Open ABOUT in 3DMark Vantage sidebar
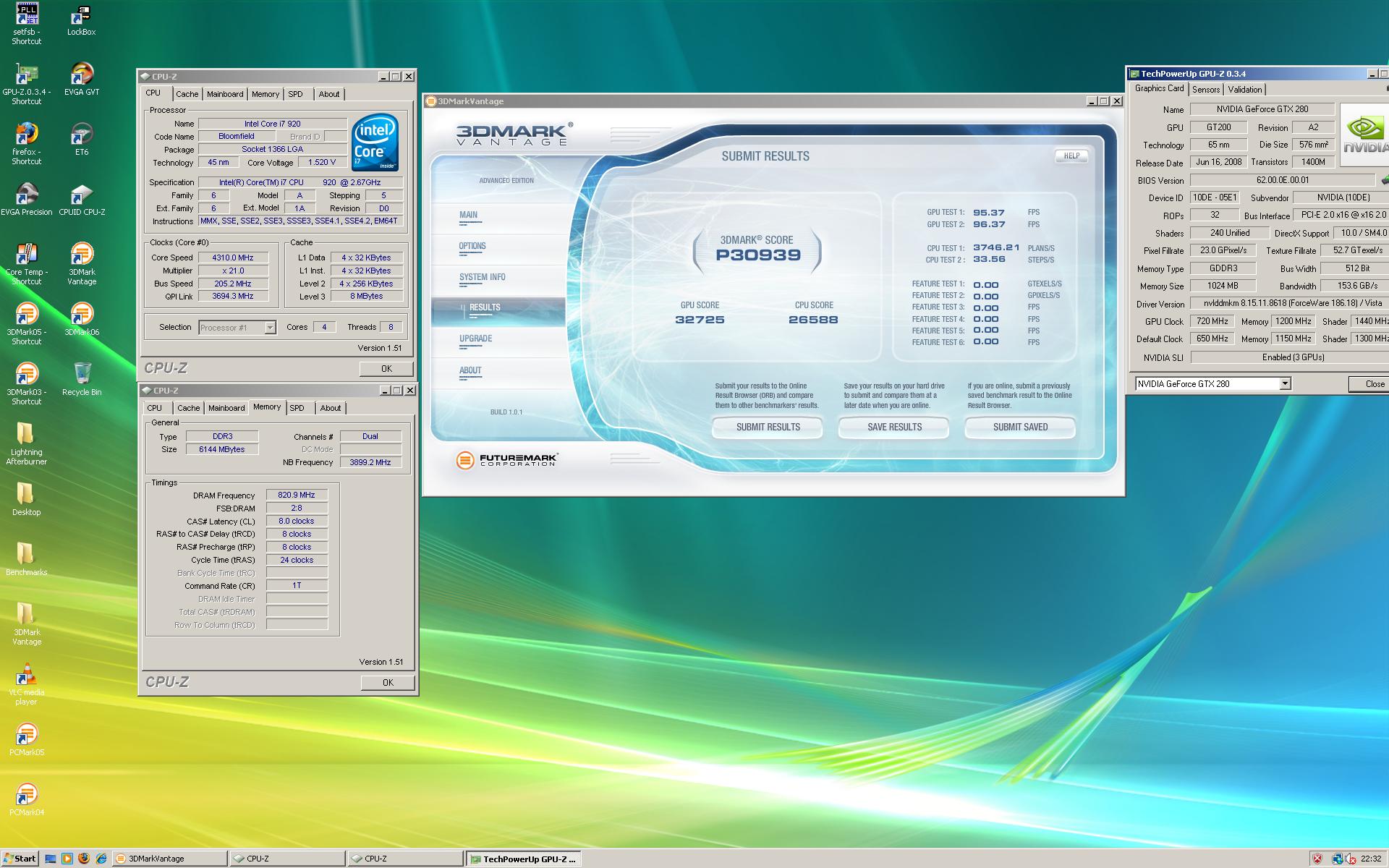 470,370
